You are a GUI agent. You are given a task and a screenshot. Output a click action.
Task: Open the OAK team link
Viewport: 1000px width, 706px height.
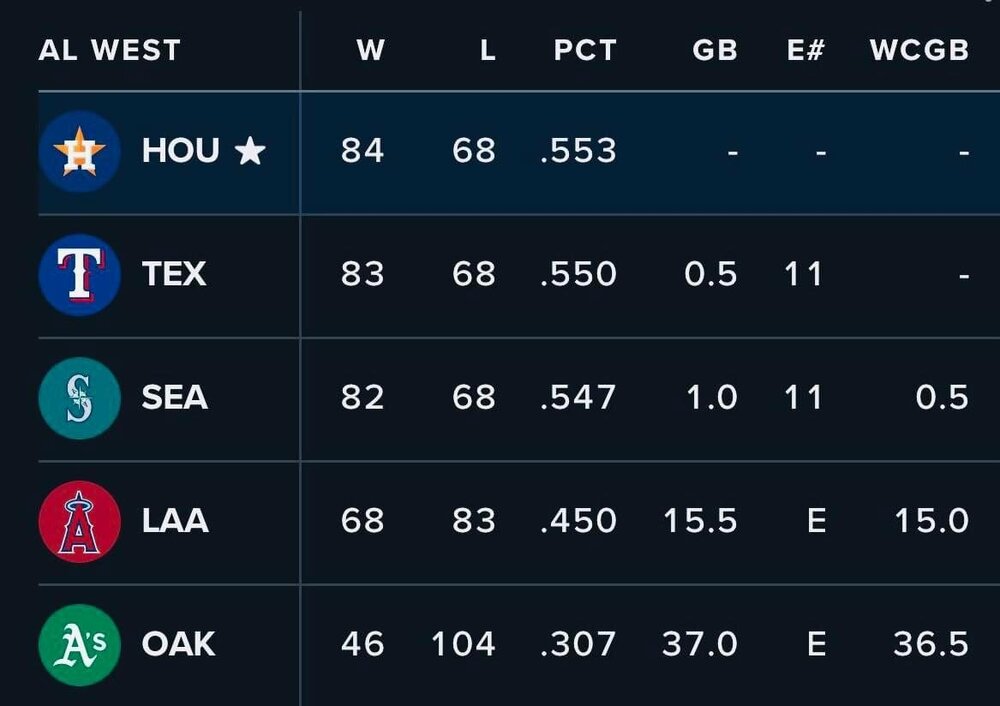tap(178, 644)
